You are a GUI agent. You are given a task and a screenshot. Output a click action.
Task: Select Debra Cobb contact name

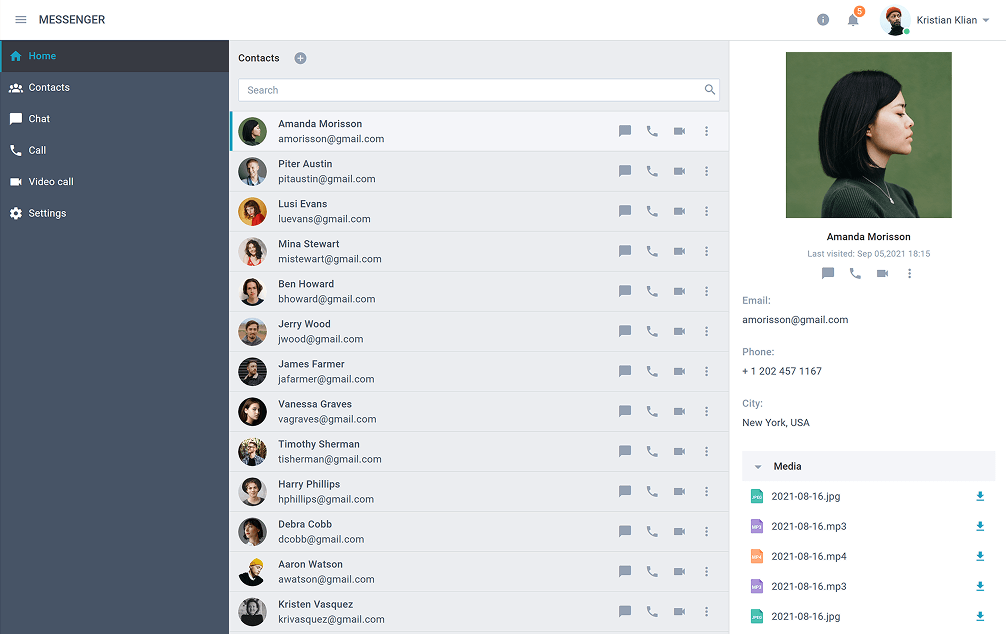(x=305, y=524)
